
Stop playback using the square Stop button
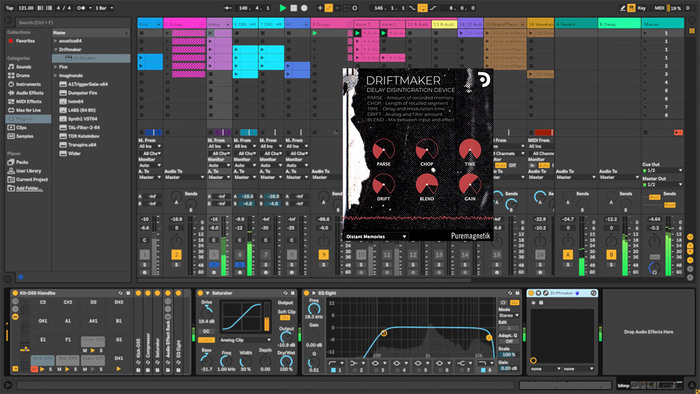(x=294, y=8)
